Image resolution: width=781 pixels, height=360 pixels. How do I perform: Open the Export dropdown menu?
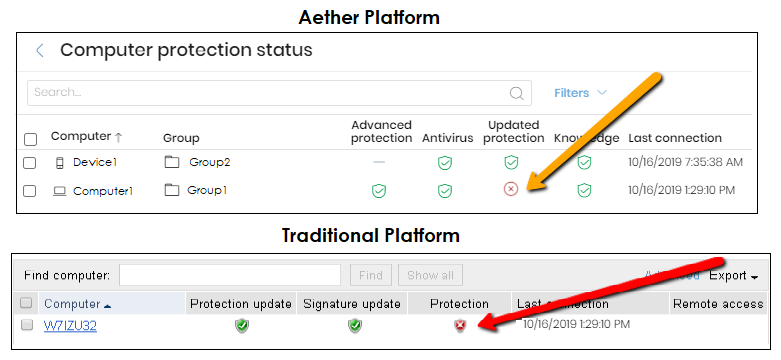point(733,276)
